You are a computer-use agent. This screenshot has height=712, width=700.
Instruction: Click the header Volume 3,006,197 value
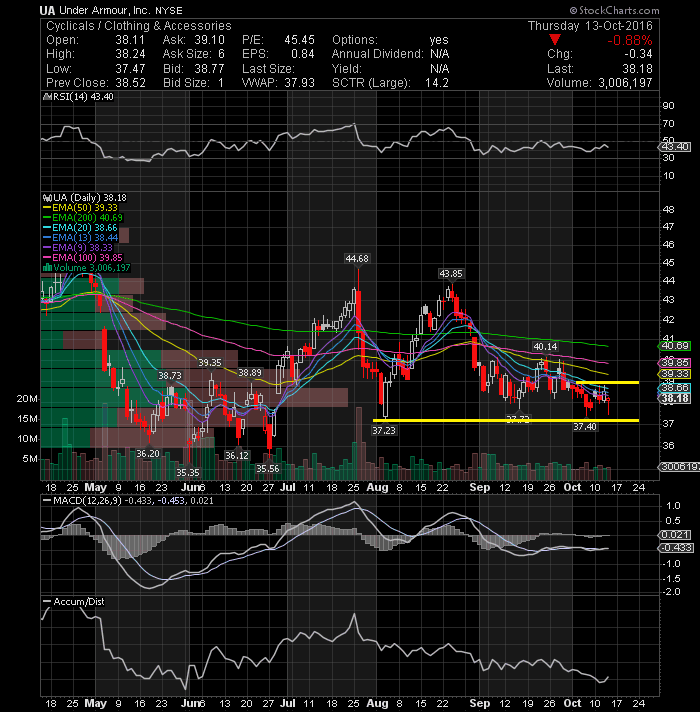point(625,83)
